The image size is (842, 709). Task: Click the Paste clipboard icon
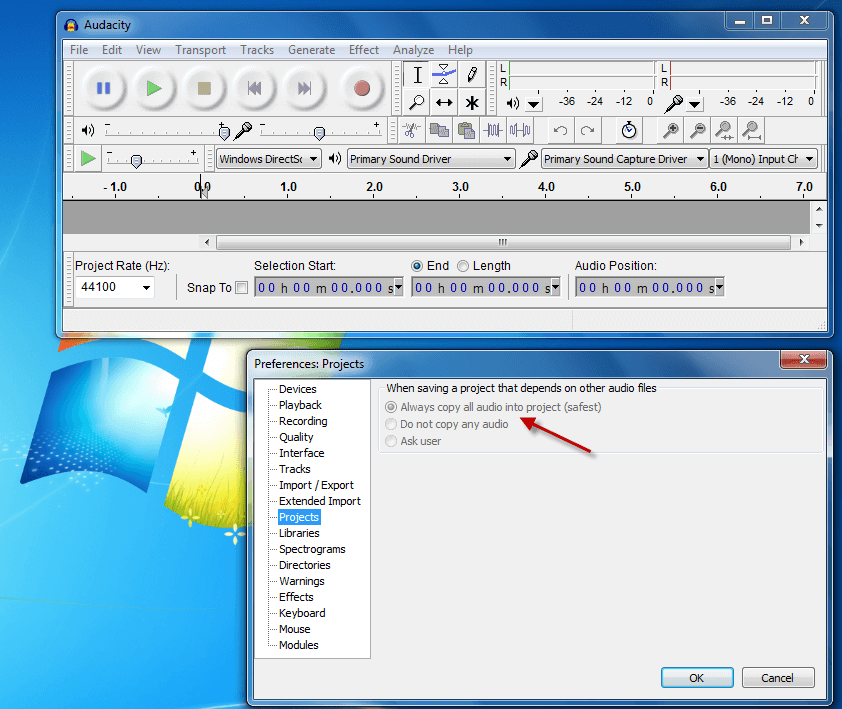[466, 131]
